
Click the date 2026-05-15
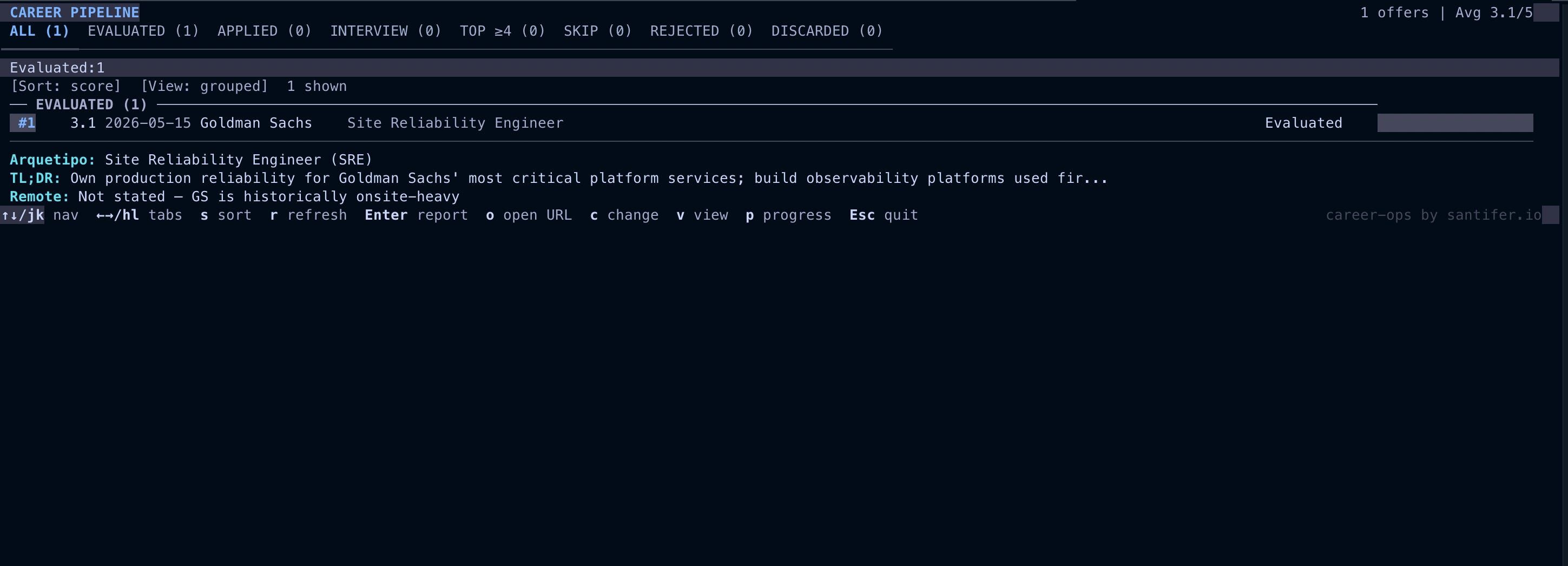(148, 123)
